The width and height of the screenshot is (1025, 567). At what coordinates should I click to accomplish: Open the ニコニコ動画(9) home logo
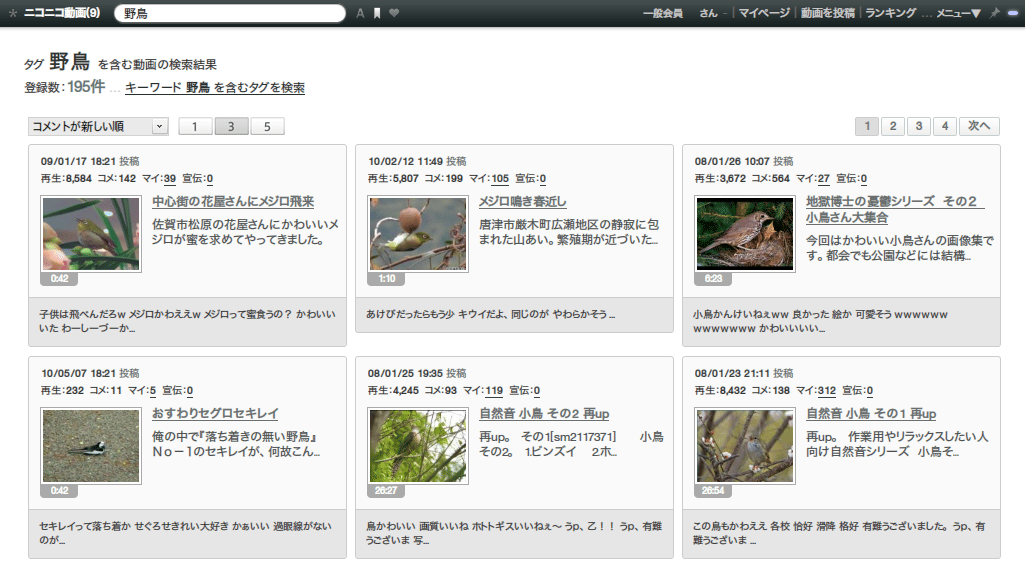pos(61,13)
